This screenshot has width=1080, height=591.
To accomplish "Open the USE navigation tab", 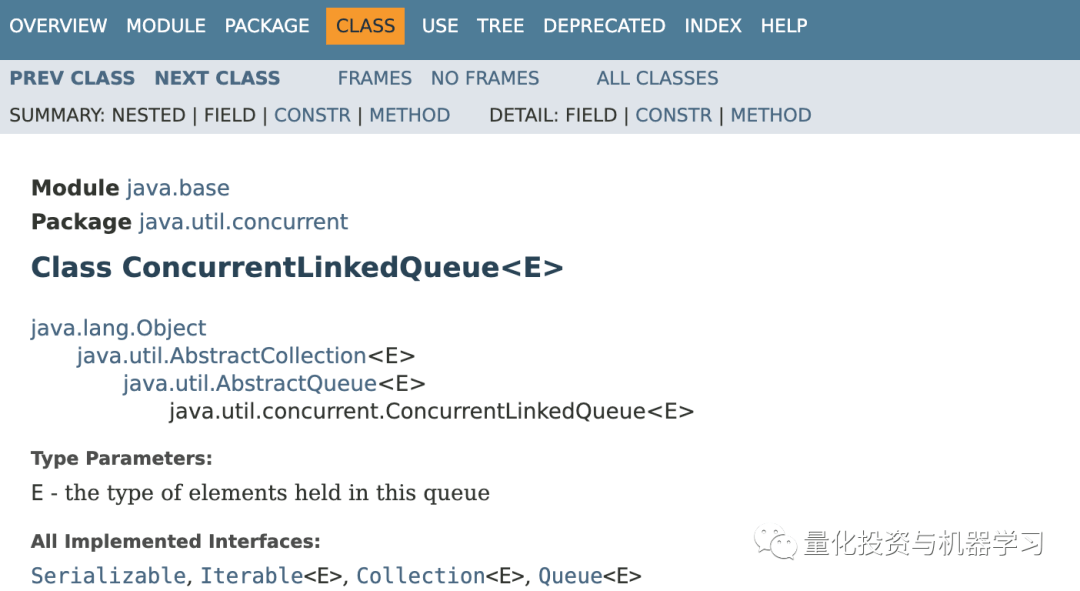I will [440, 26].
